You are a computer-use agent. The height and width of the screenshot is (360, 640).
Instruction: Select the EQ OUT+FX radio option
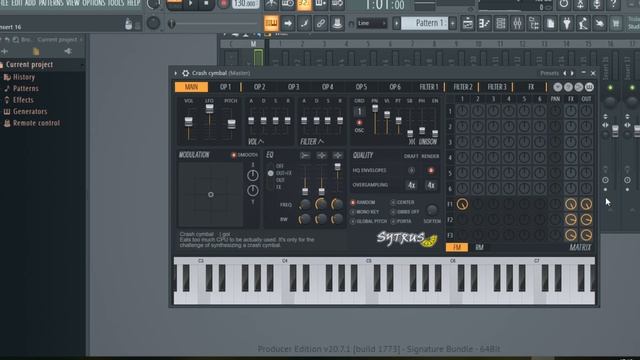point(271,173)
